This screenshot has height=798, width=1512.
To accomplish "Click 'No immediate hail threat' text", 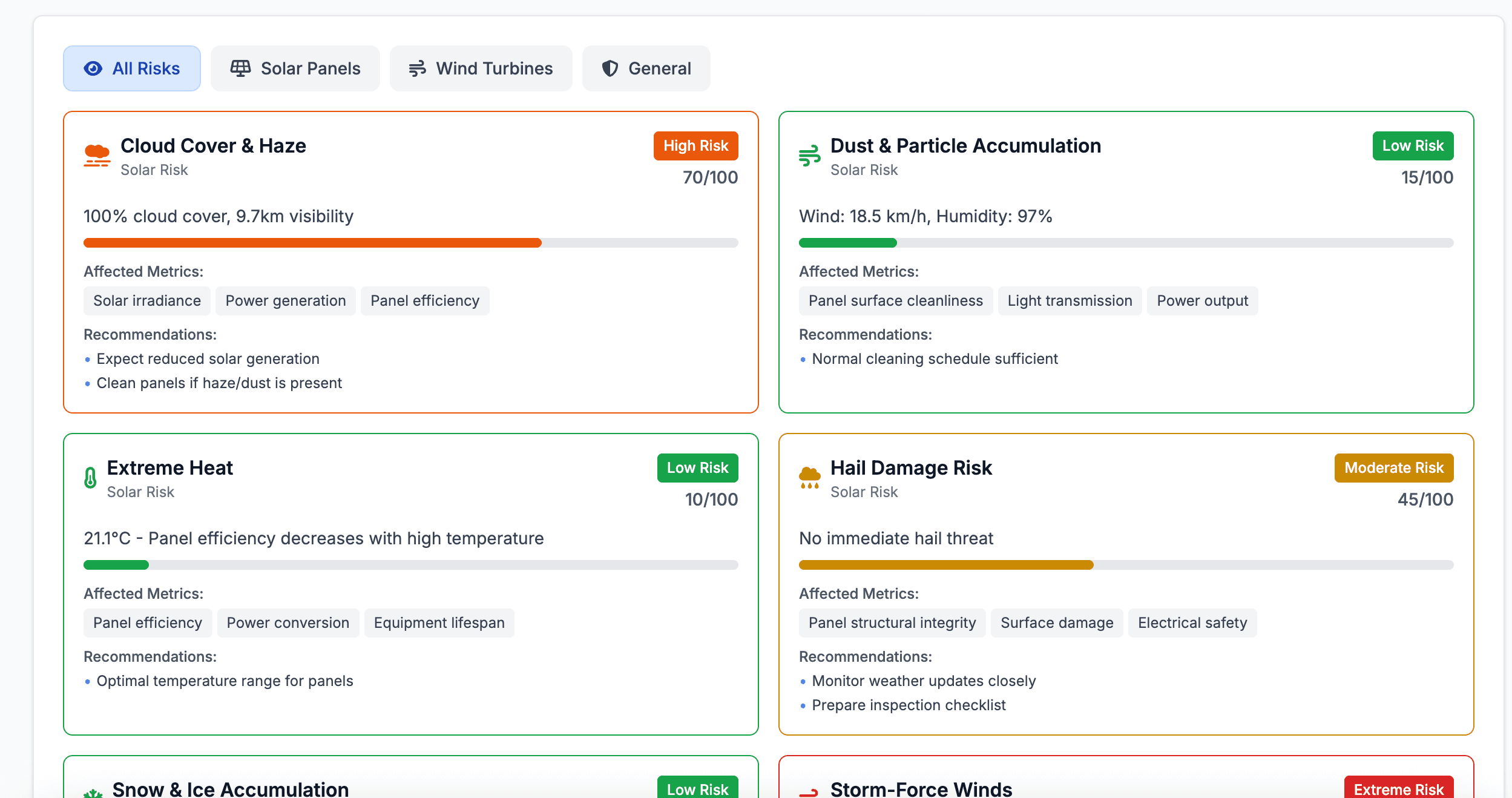I will (896, 538).
